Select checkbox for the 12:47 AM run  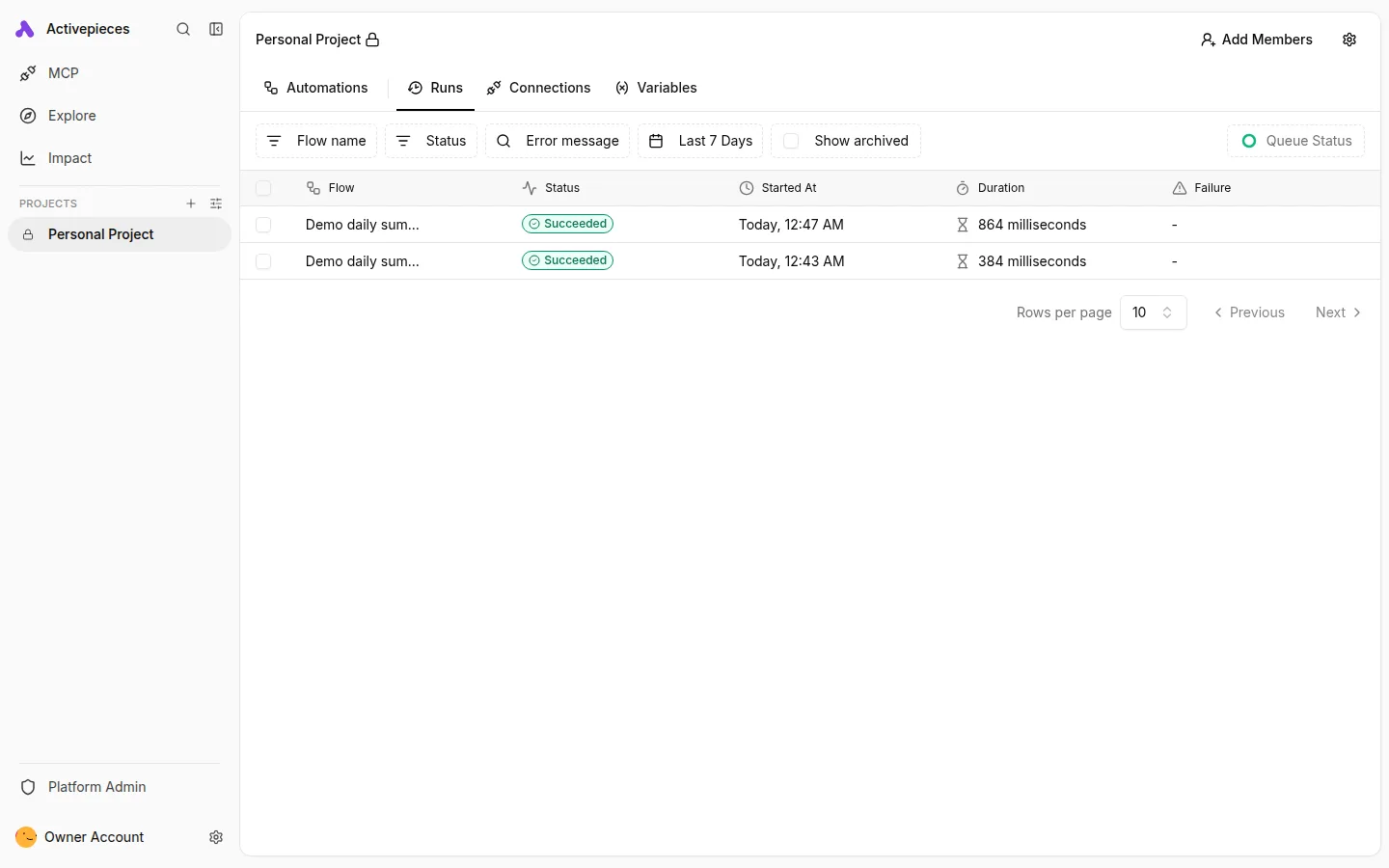(x=263, y=225)
